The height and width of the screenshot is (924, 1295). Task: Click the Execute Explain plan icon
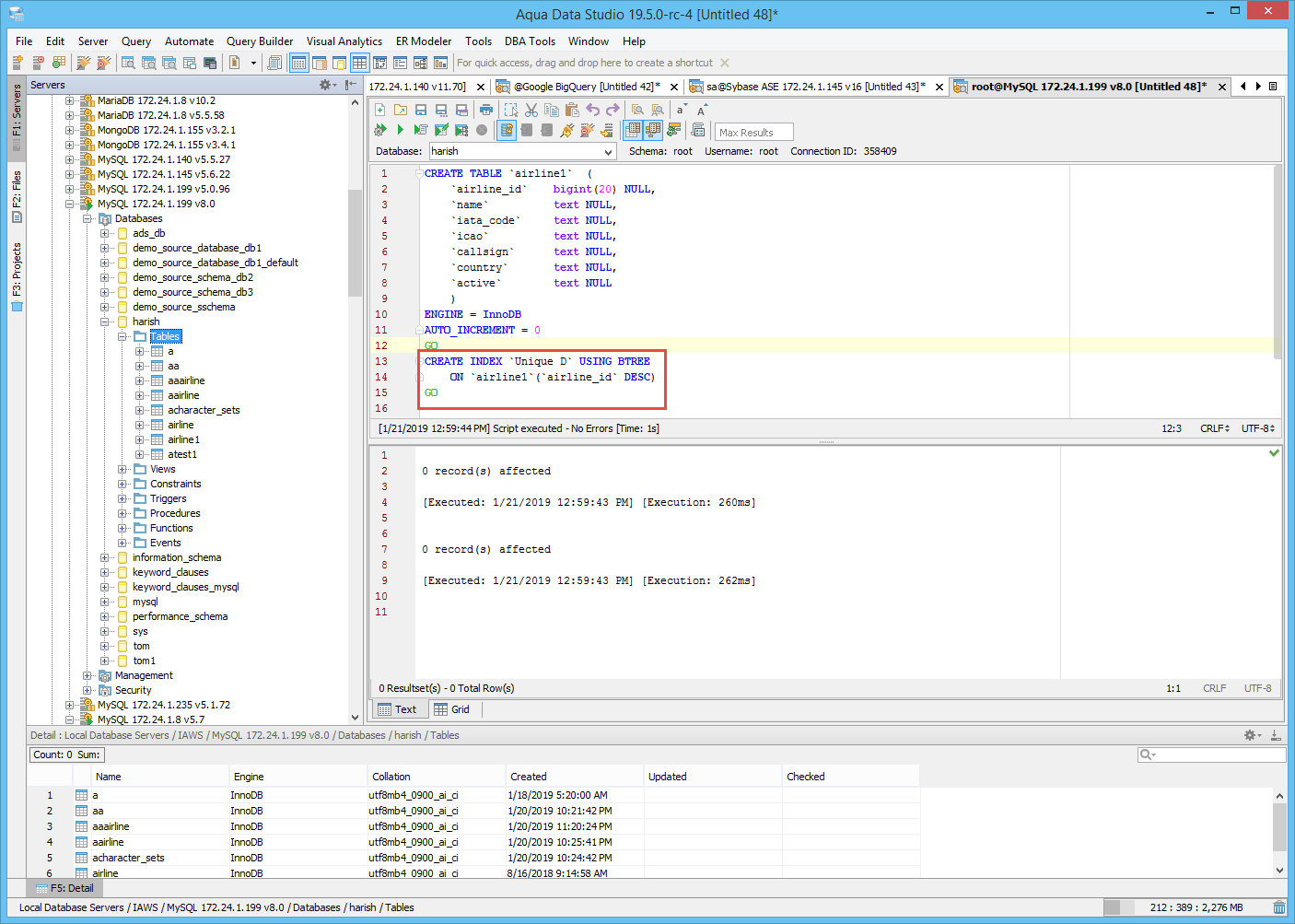[461, 130]
